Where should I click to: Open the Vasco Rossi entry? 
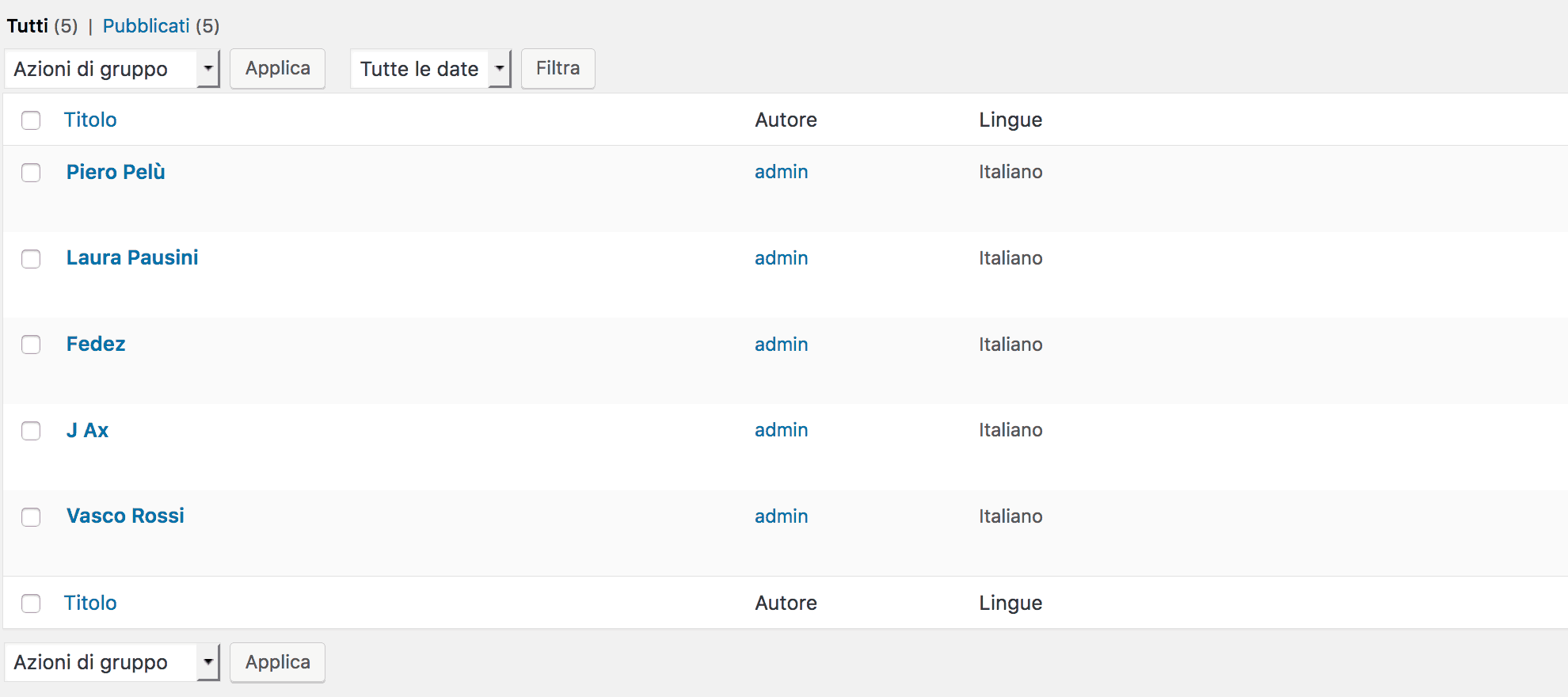point(125,516)
